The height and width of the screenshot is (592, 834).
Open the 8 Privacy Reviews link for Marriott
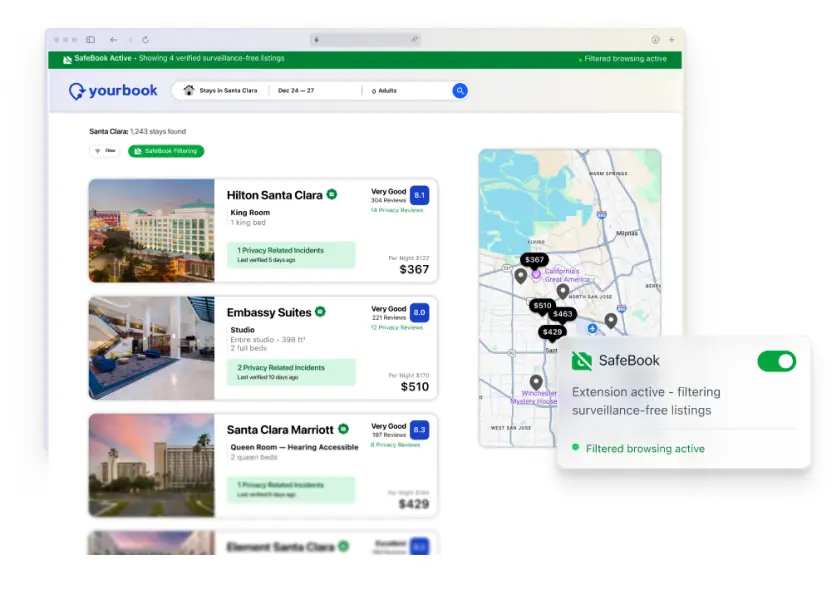pyautogui.click(x=395, y=445)
